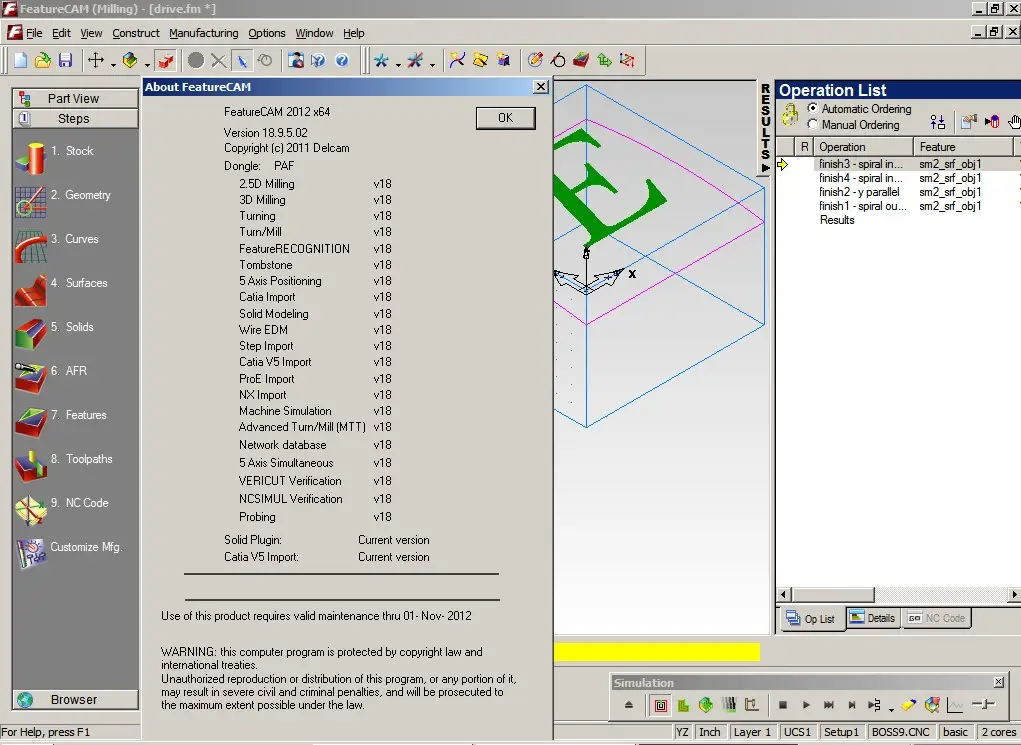Open the Stock step icon

click(x=30, y=158)
